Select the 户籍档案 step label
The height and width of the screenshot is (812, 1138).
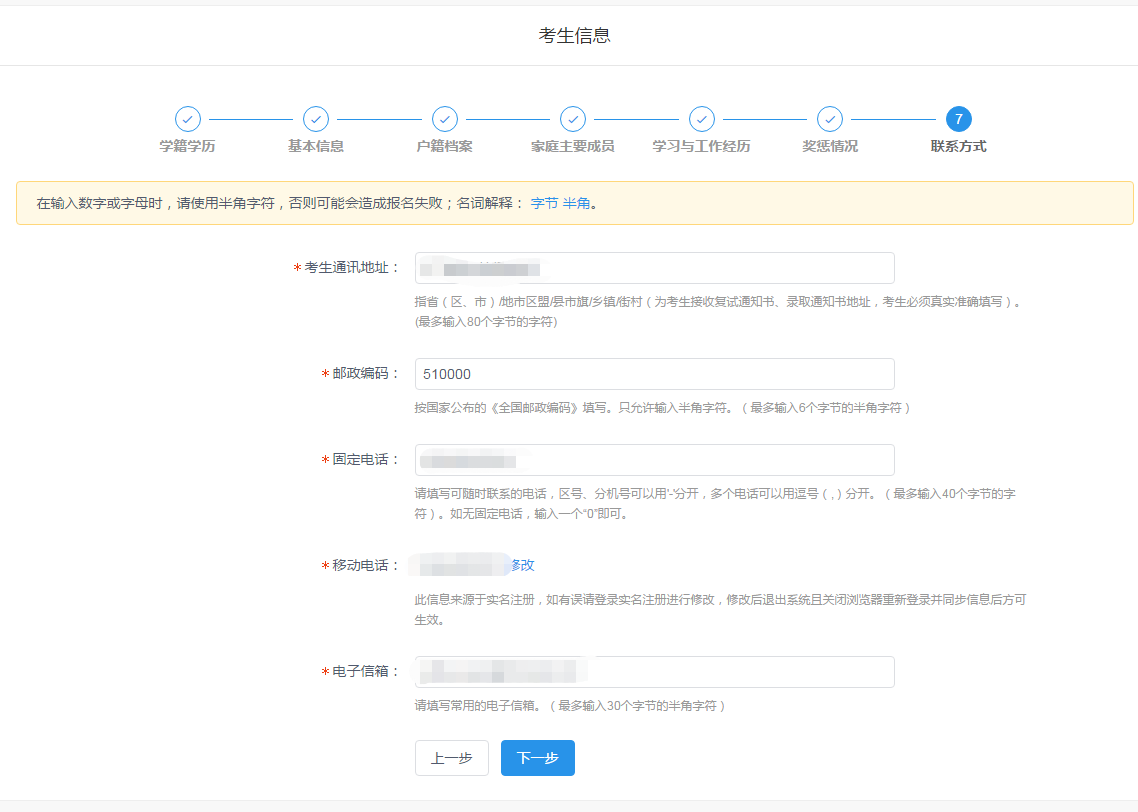445,146
